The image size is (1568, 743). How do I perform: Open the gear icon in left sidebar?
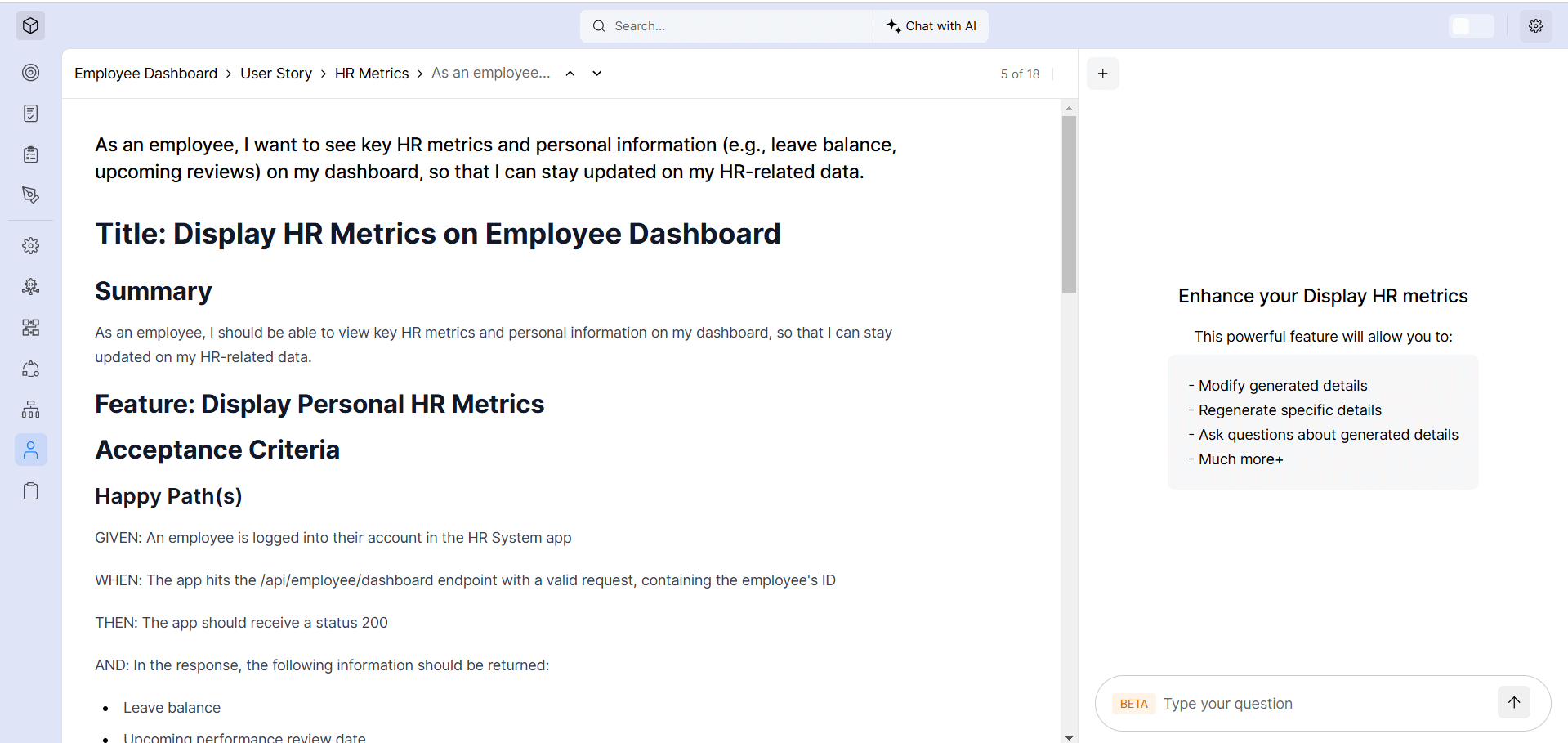click(x=30, y=246)
